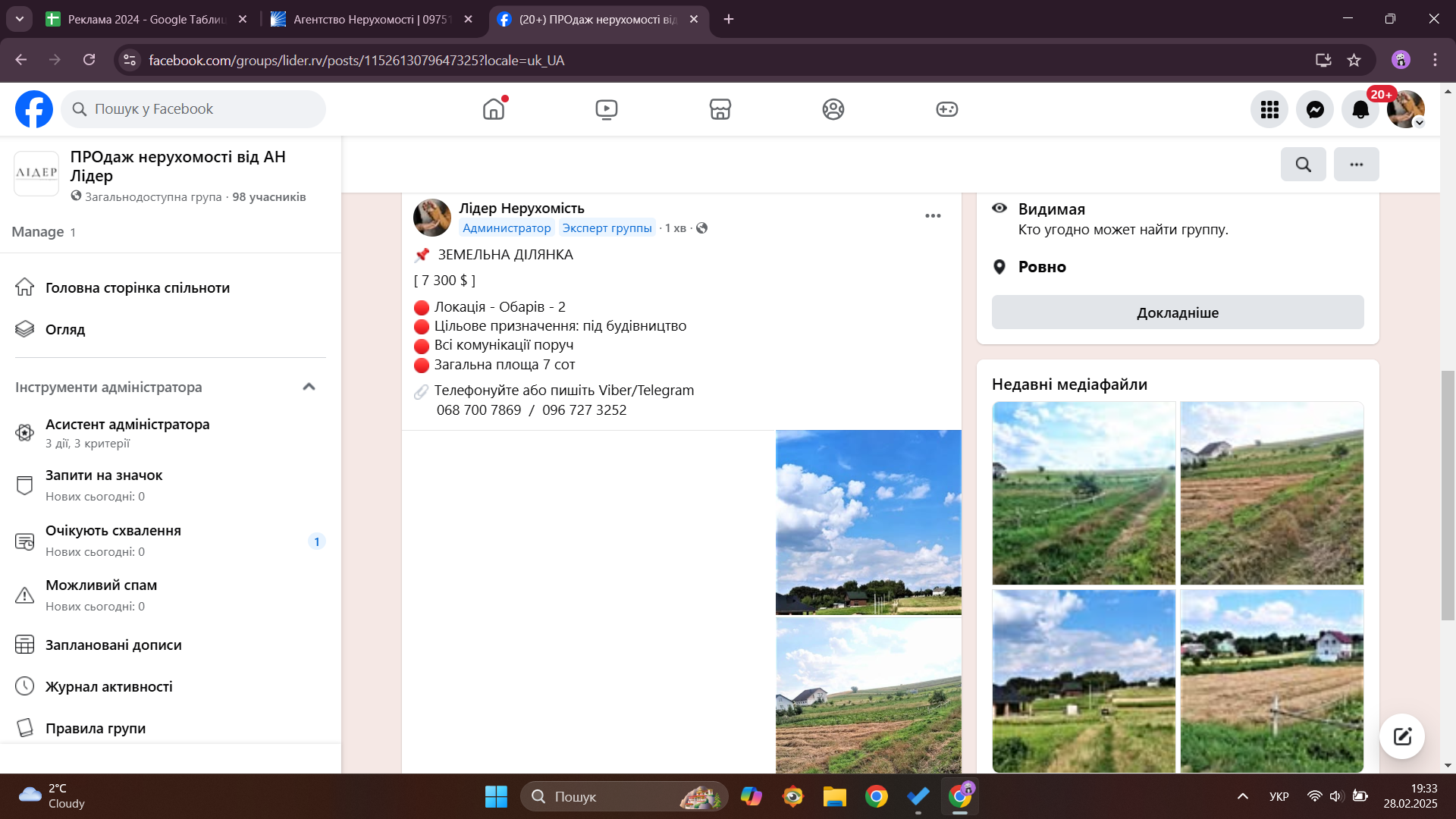Viewport: 1456px width, 819px height.
Task: Open group three-dot more options button
Action: click(x=1356, y=164)
